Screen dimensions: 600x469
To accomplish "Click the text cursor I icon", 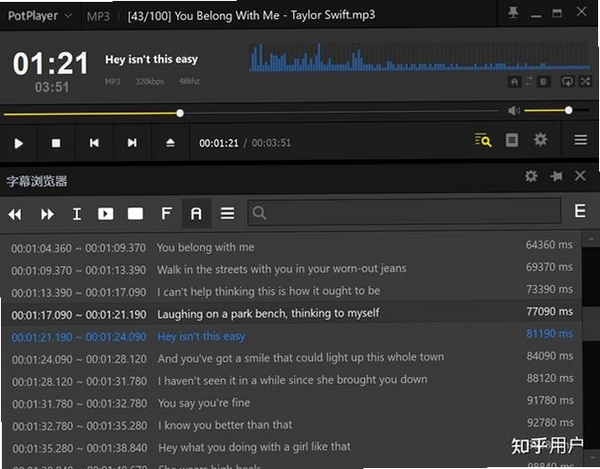I will tap(77, 214).
